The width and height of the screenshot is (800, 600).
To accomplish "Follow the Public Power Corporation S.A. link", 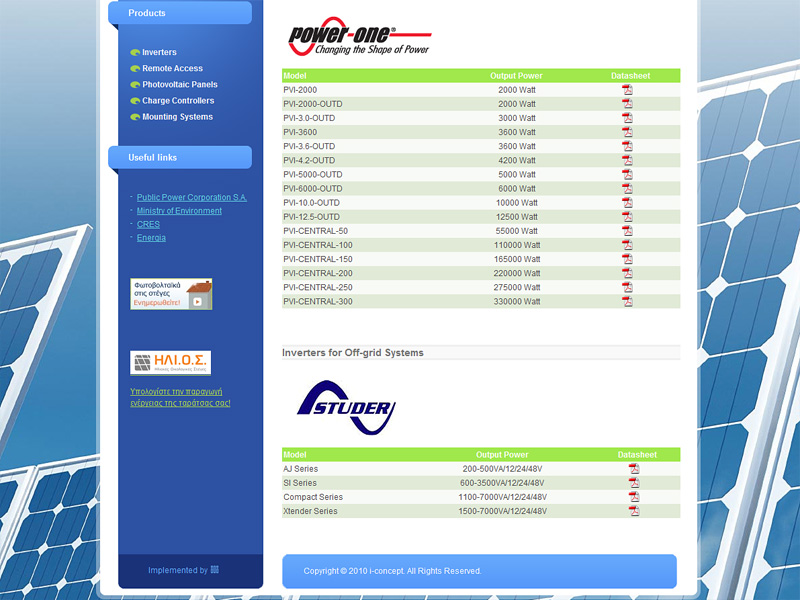I will [192, 197].
